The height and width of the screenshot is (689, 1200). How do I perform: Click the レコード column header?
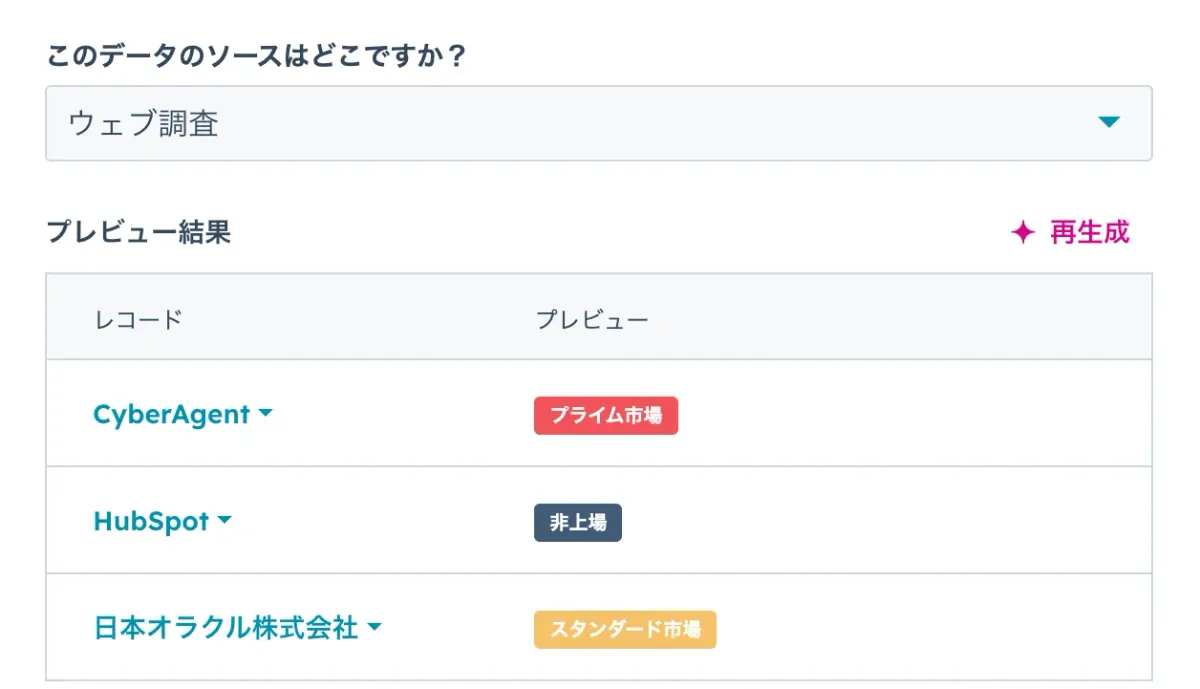[x=138, y=317]
